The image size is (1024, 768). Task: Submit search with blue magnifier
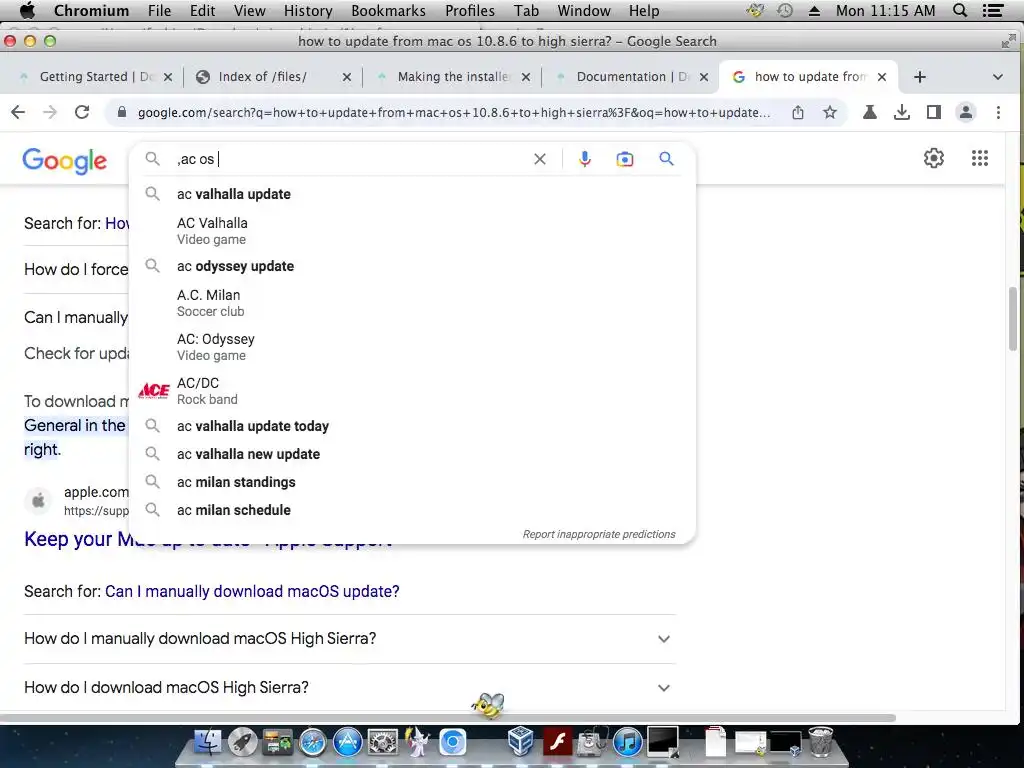(x=666, y=159)
